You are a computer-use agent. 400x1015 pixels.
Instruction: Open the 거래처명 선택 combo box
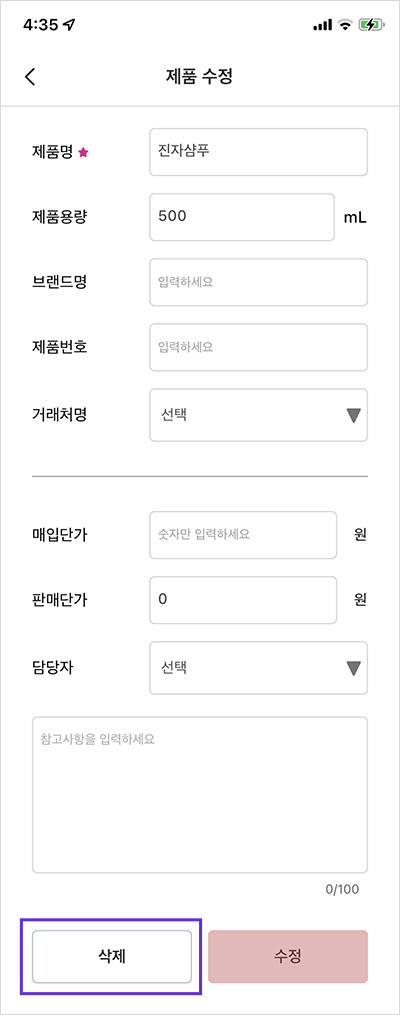tap(258, 415)
